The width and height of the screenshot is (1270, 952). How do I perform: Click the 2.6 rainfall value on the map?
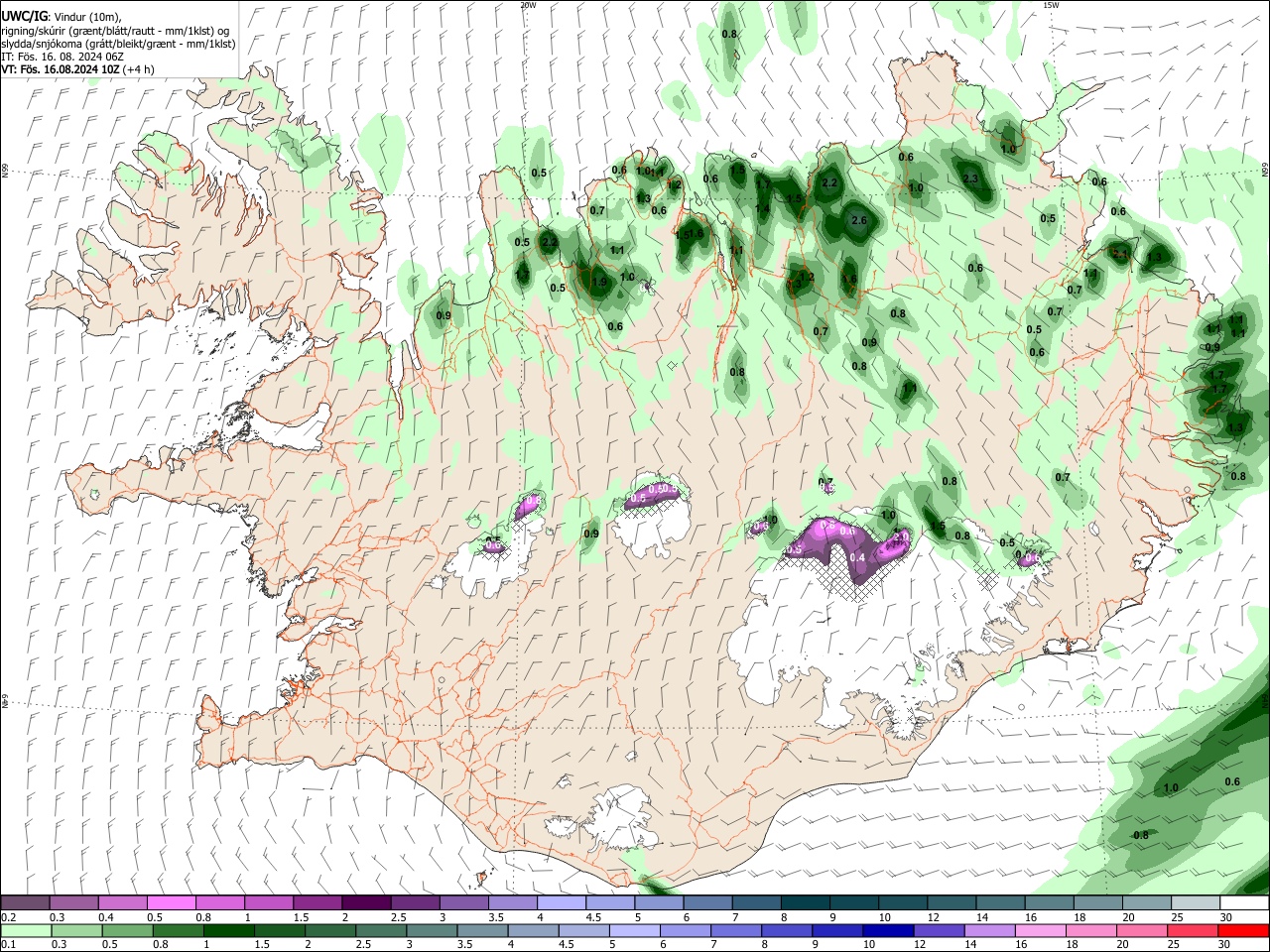click(859, 220)
